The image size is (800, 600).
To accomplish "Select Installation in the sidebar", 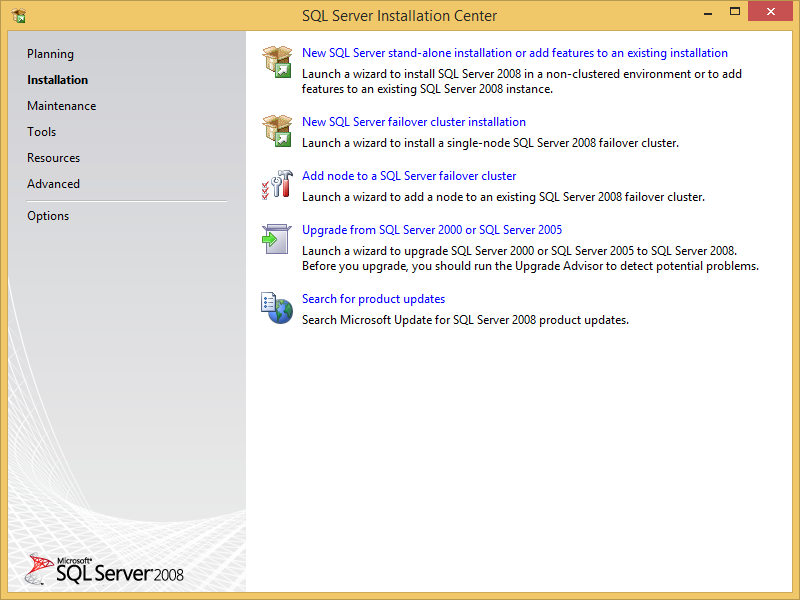I will pos(56,79).
